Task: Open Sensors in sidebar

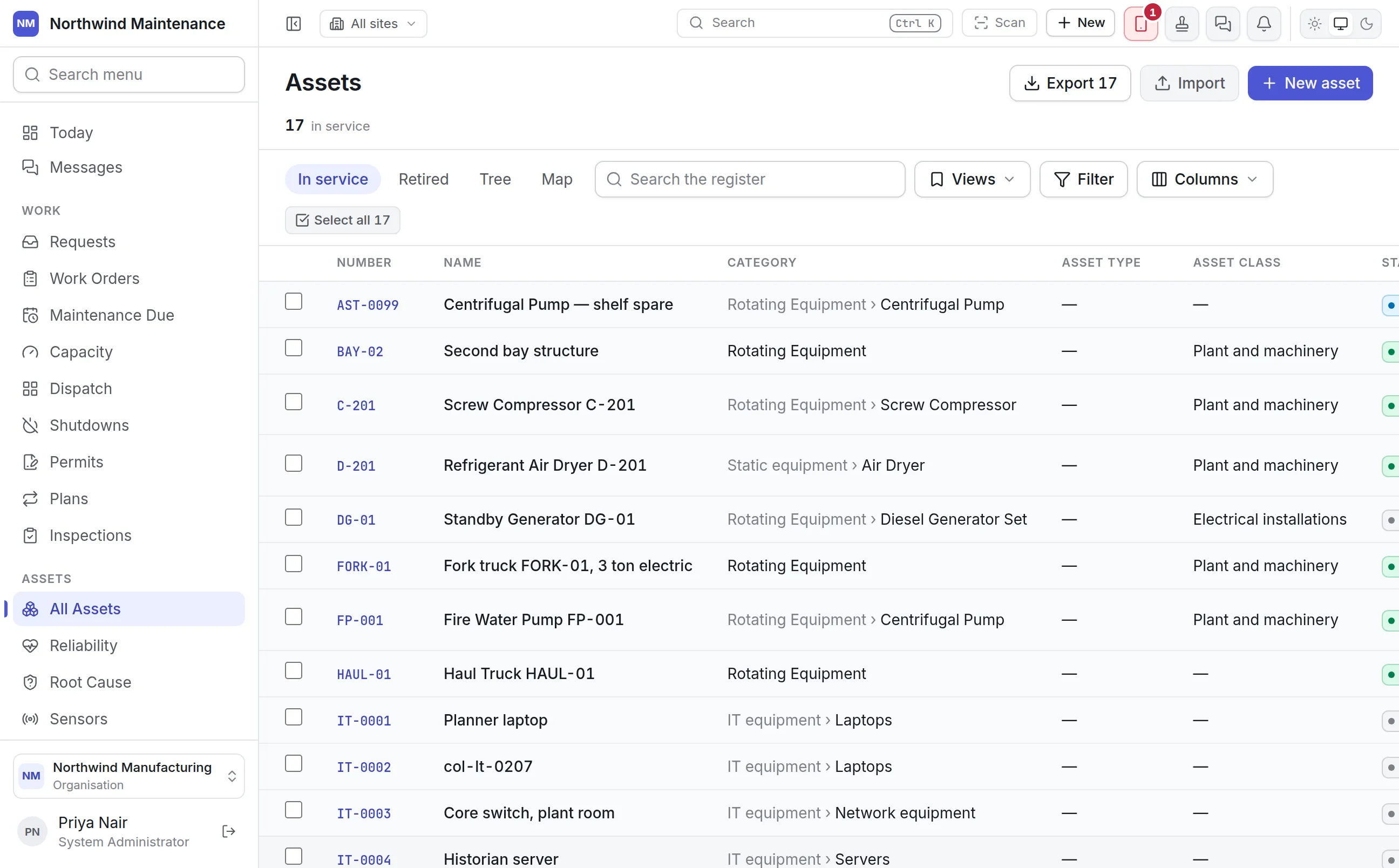Action: click(128, 718)
